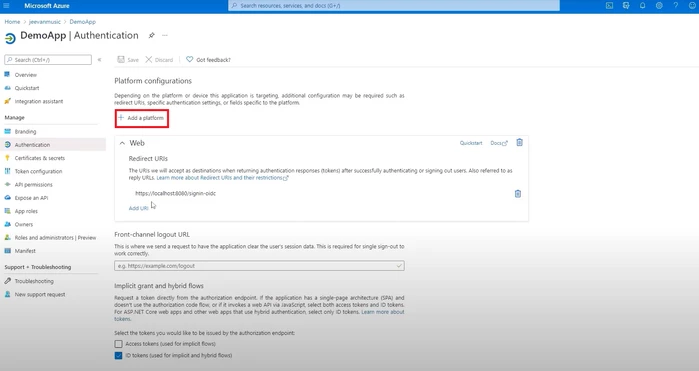This screenshot has height=371, width=699.
Task: Enable the Access tokens checkbox
Action: (118, 344)
